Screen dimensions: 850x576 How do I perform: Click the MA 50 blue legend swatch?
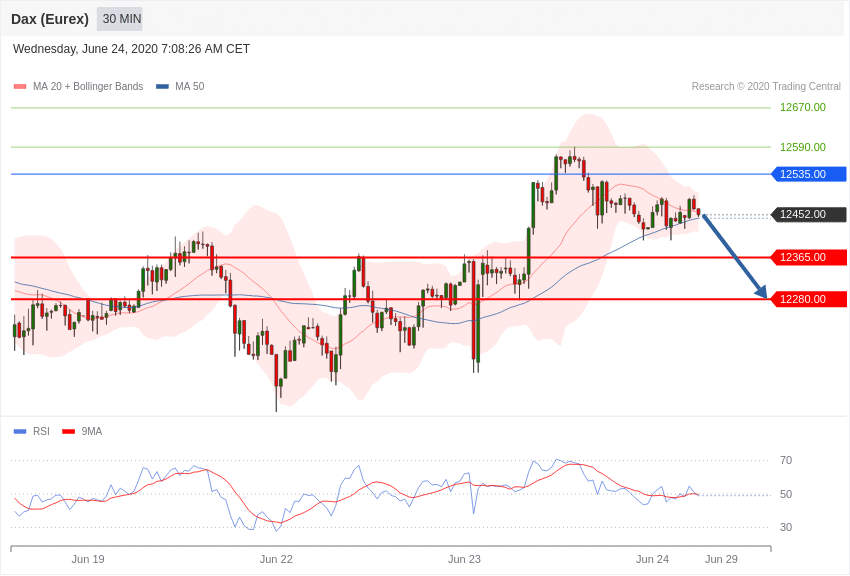pyautogui.click(x=162, y=87)
